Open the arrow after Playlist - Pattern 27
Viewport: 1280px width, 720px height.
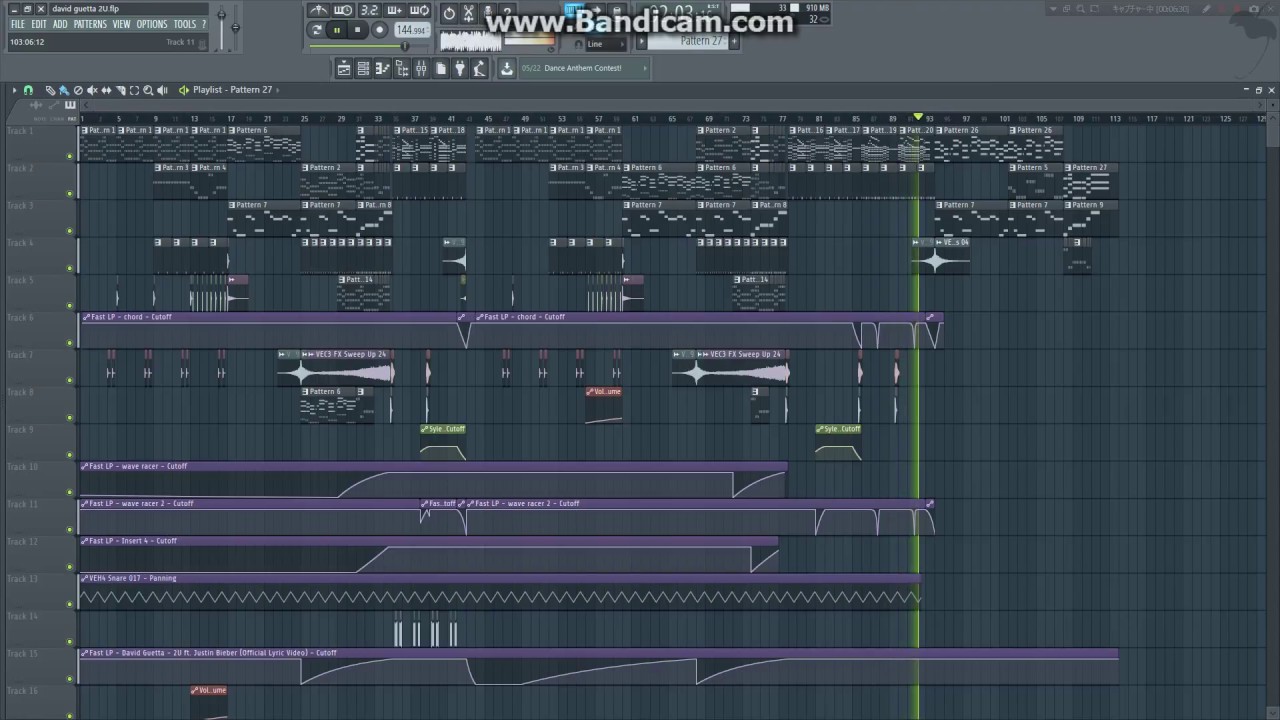coord(278,90)
